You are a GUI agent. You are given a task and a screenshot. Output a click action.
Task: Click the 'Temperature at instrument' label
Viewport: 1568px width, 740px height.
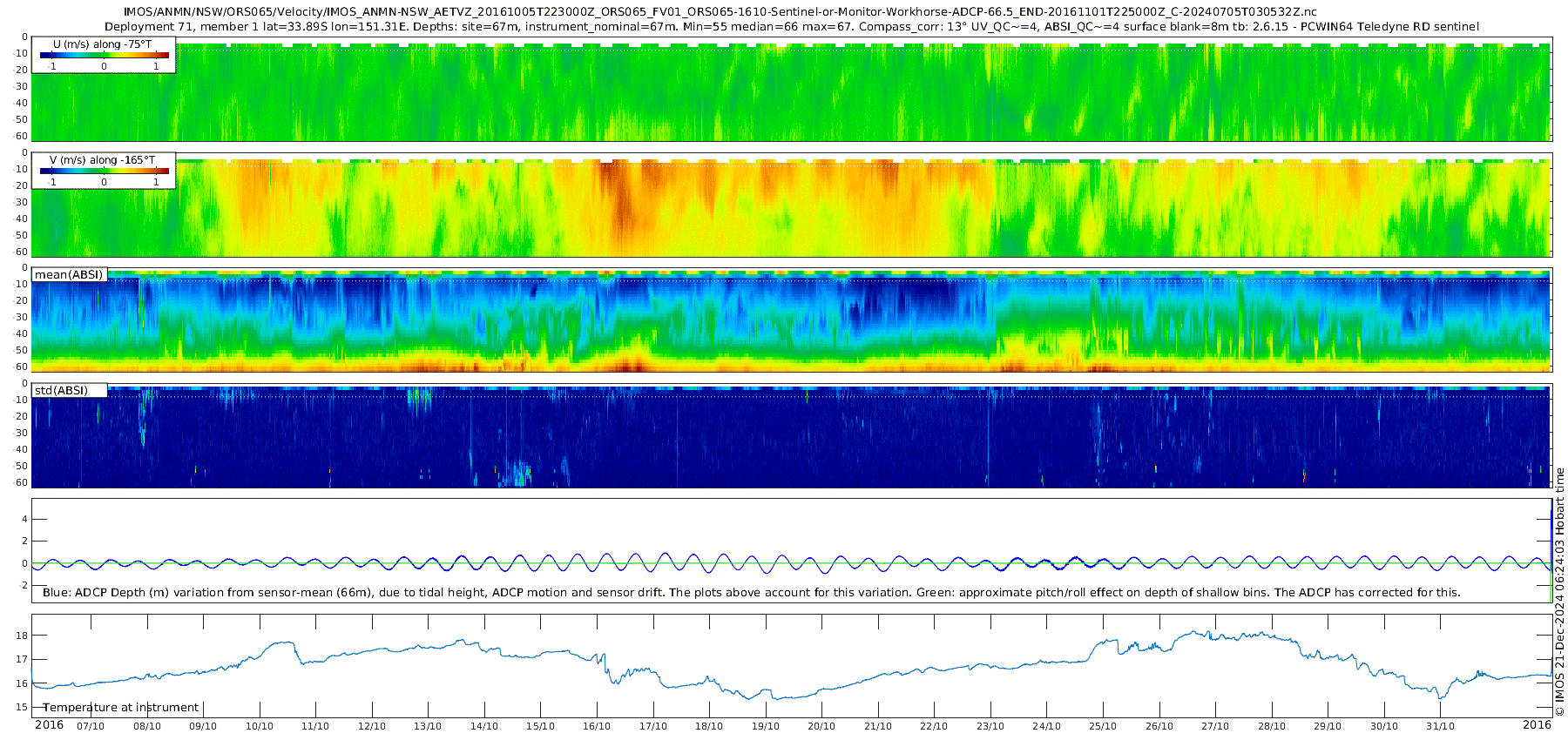pyautogui.click(x=121, y=708)
